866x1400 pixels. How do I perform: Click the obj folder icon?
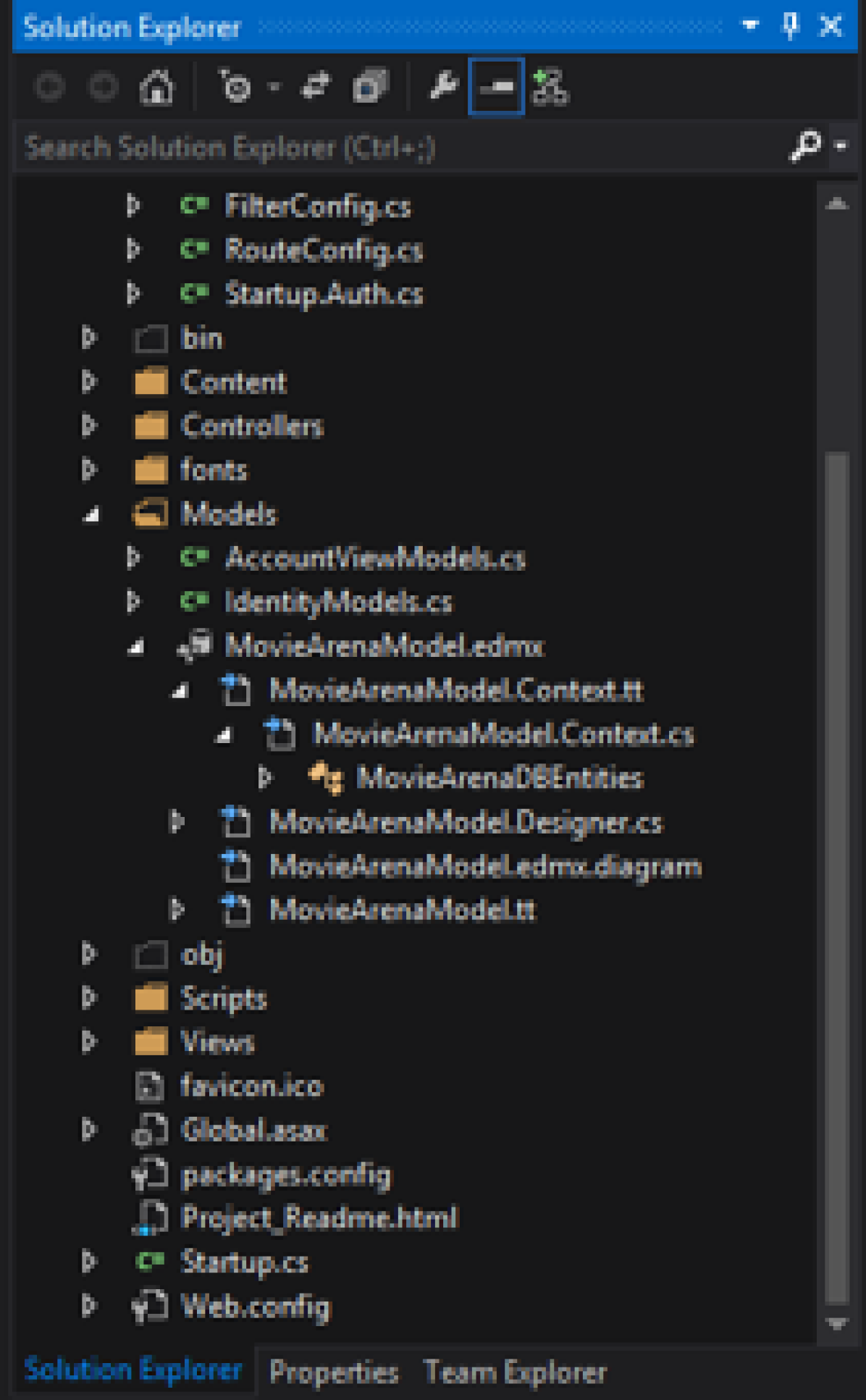click(x=151, y=955)
